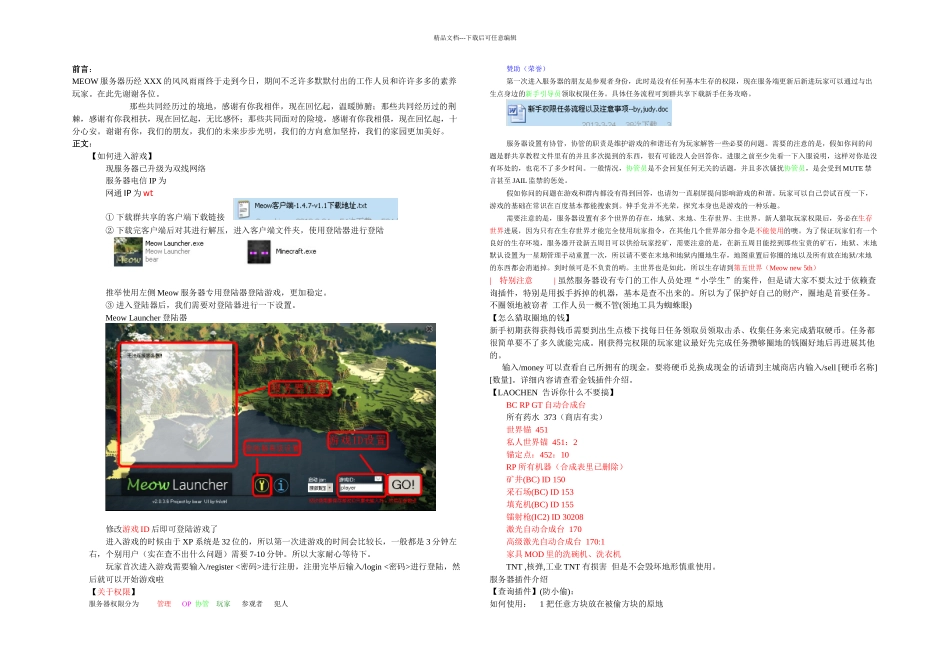Click the document name '新手权限任务流程以及注意事项--by.judy.doc'
The width and height of the screenshot is (950, 672).
coord(597,109)
